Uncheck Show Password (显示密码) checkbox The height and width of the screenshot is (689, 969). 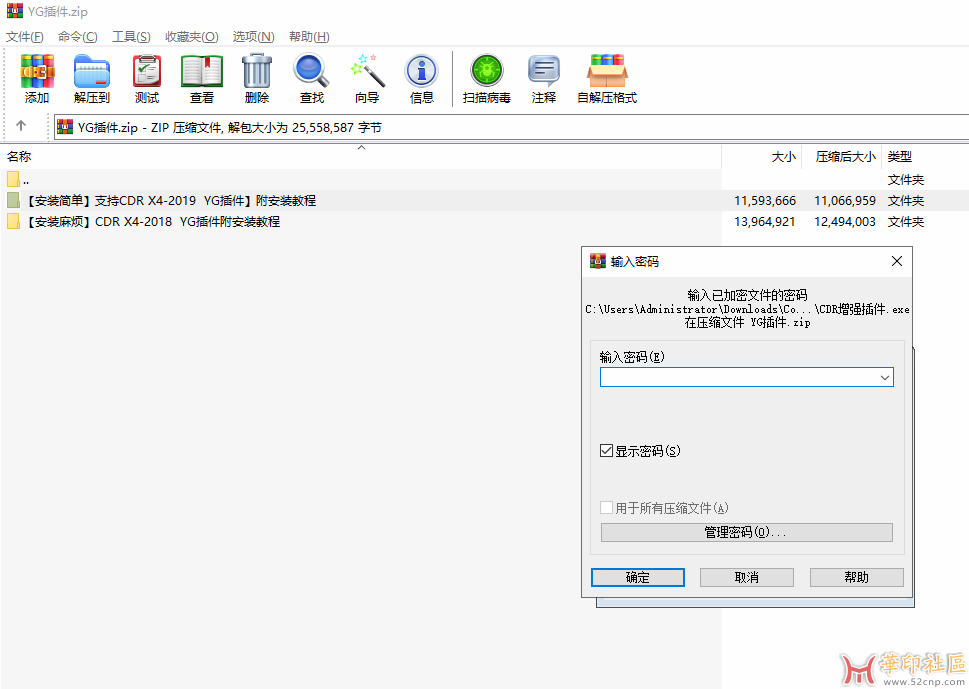coord(606,450)
